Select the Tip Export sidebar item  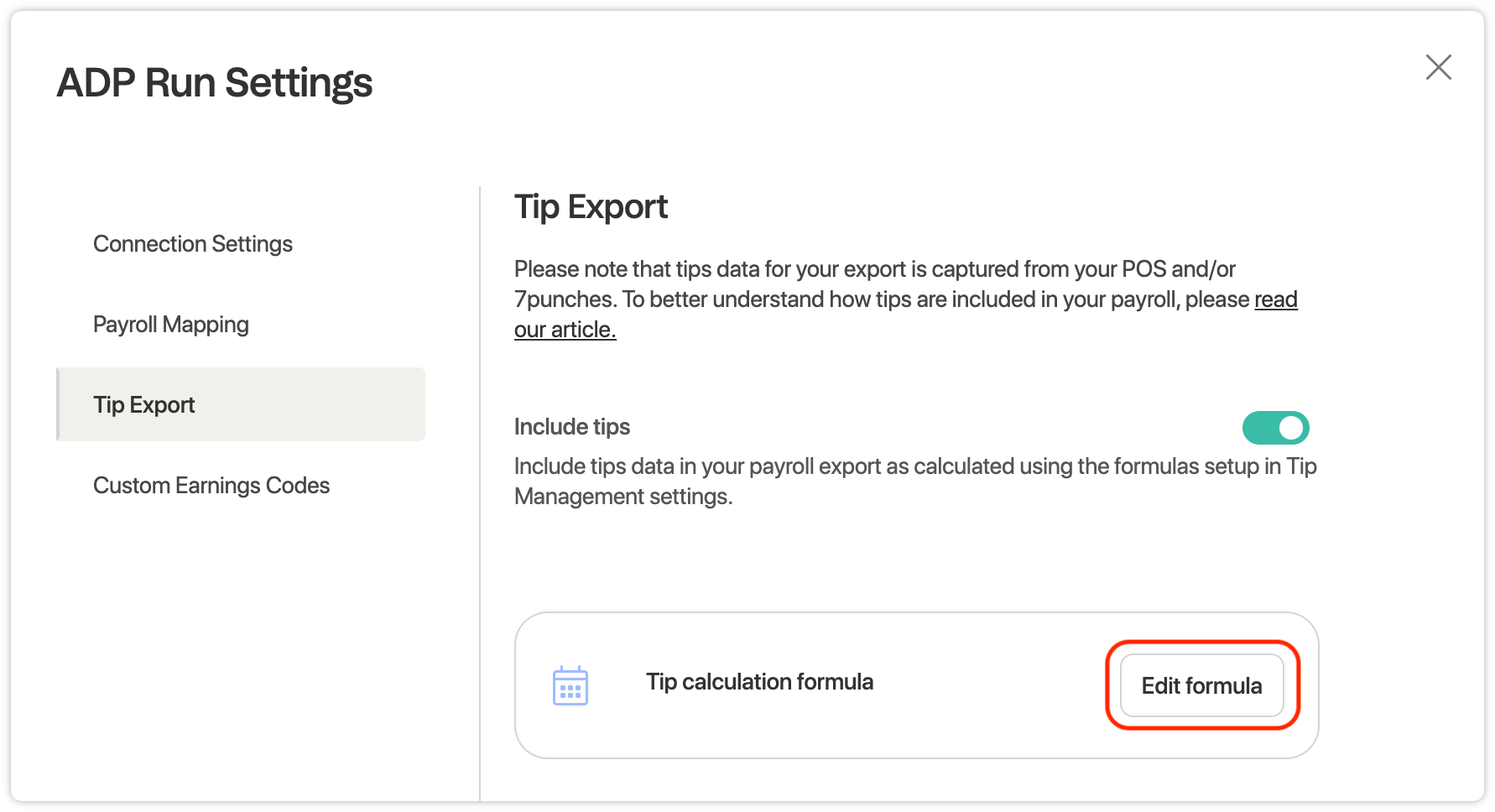(144, 405)
